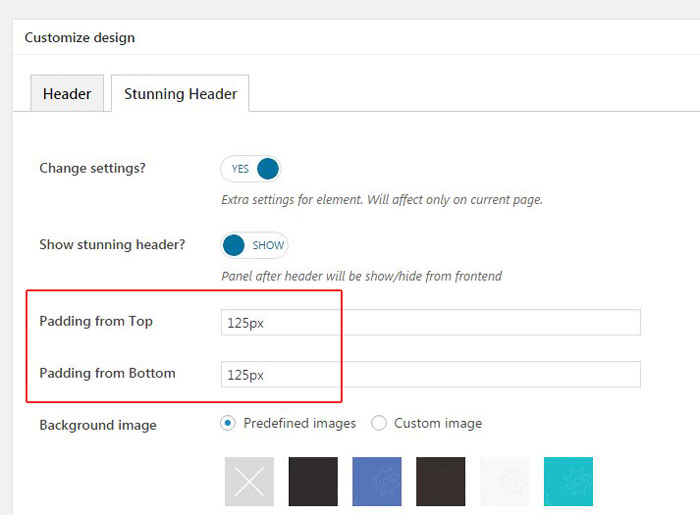Click the Customize design panel title
Image resolution: width=700 pixels, height=515 pixels.
(80, 38)
